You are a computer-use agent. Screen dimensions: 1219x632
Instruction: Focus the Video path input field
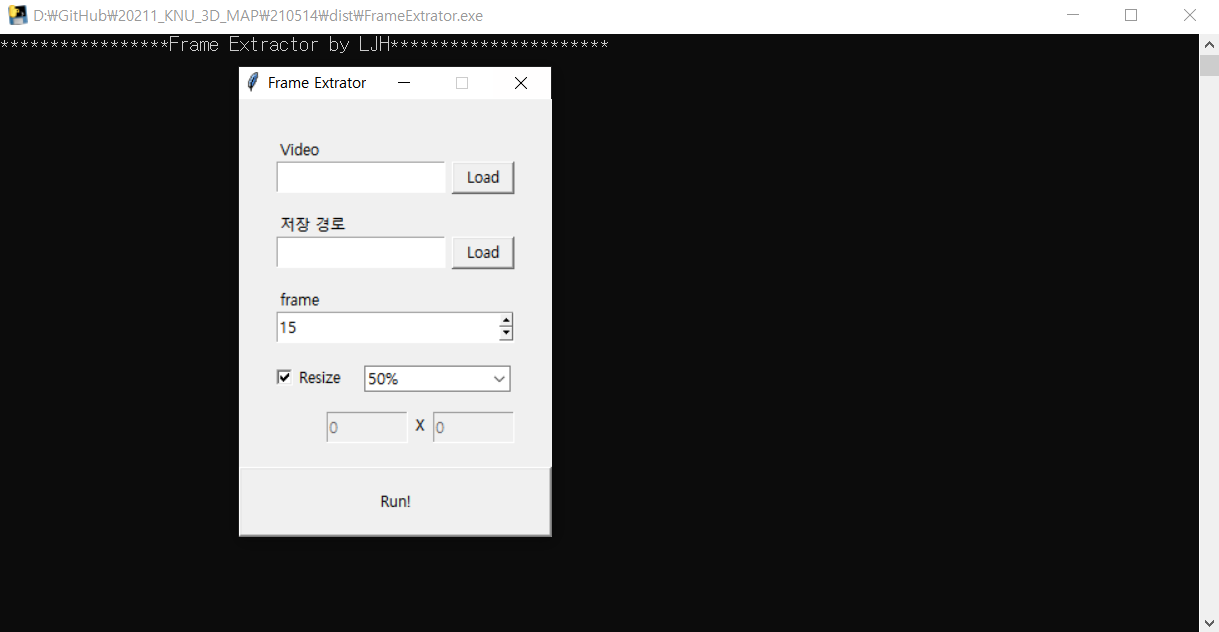(x=361, y=177)
